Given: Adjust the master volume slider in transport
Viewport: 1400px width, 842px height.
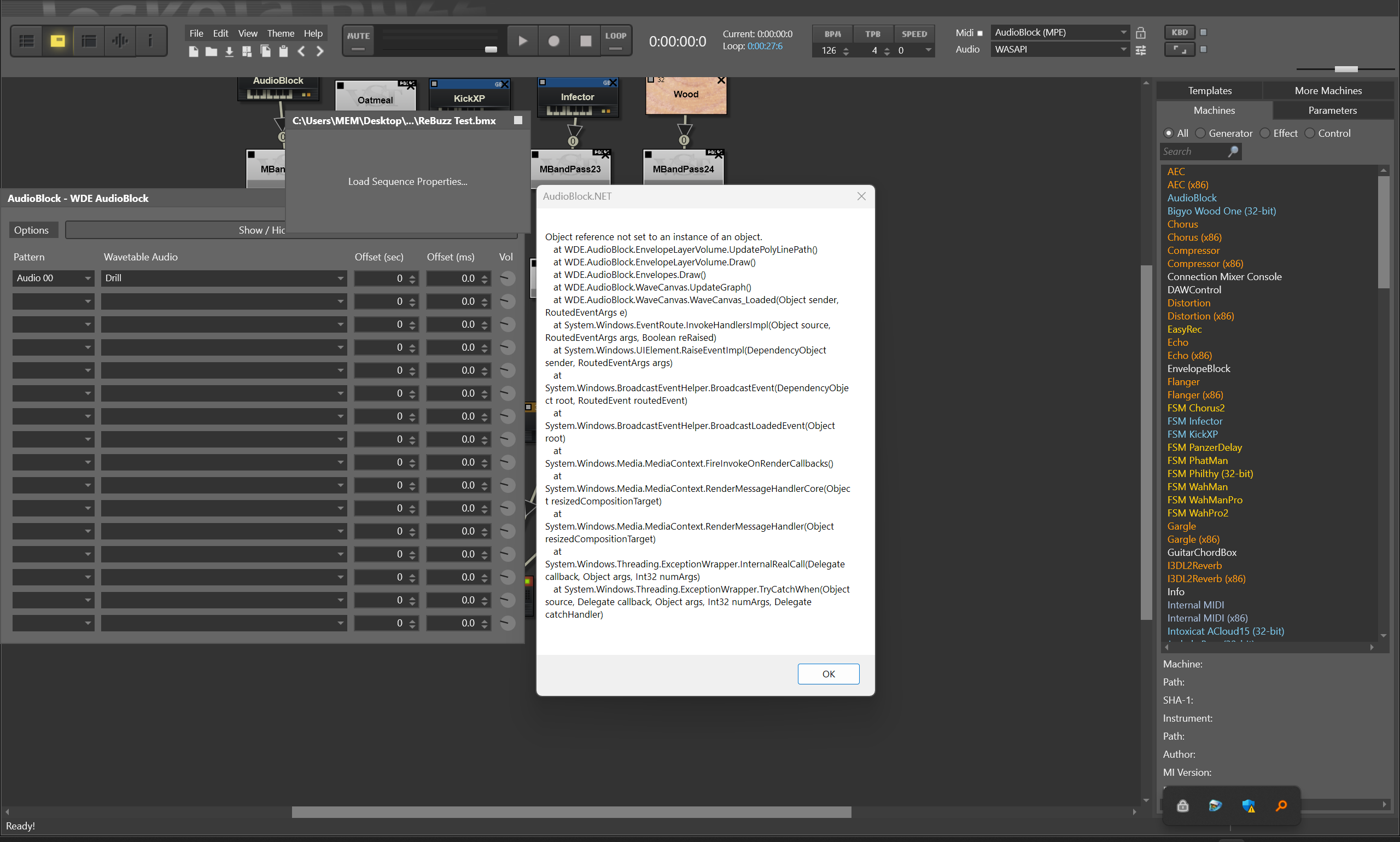Looking at the screenshot, I should pos(491,49).
